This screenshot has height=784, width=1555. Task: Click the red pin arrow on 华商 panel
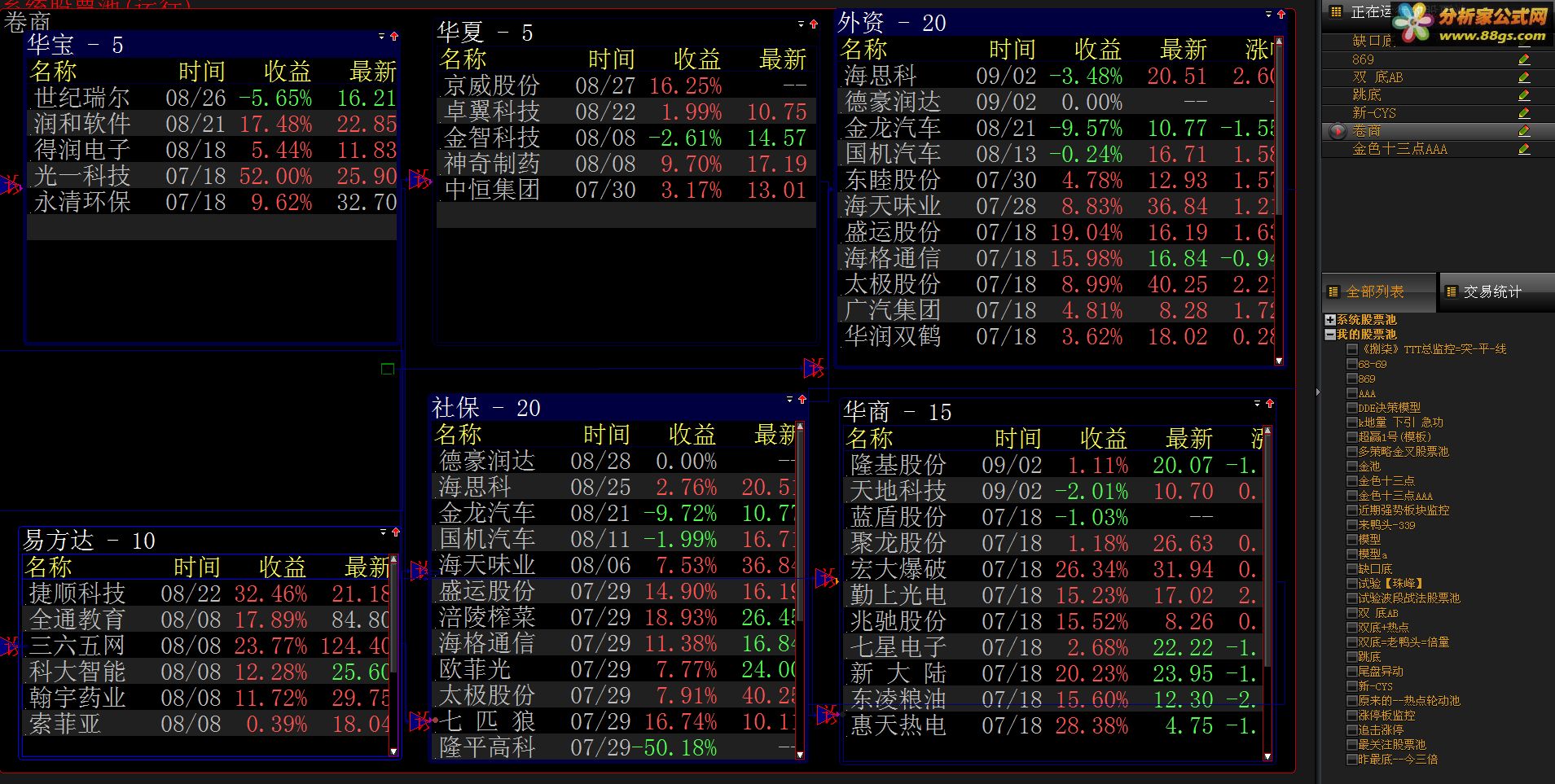[1269, 404]
